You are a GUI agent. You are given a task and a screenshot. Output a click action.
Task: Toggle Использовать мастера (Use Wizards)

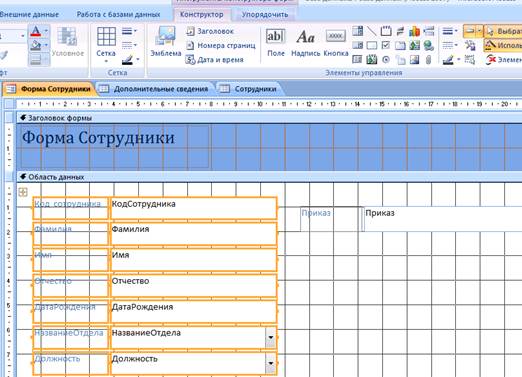pos(503,45)
